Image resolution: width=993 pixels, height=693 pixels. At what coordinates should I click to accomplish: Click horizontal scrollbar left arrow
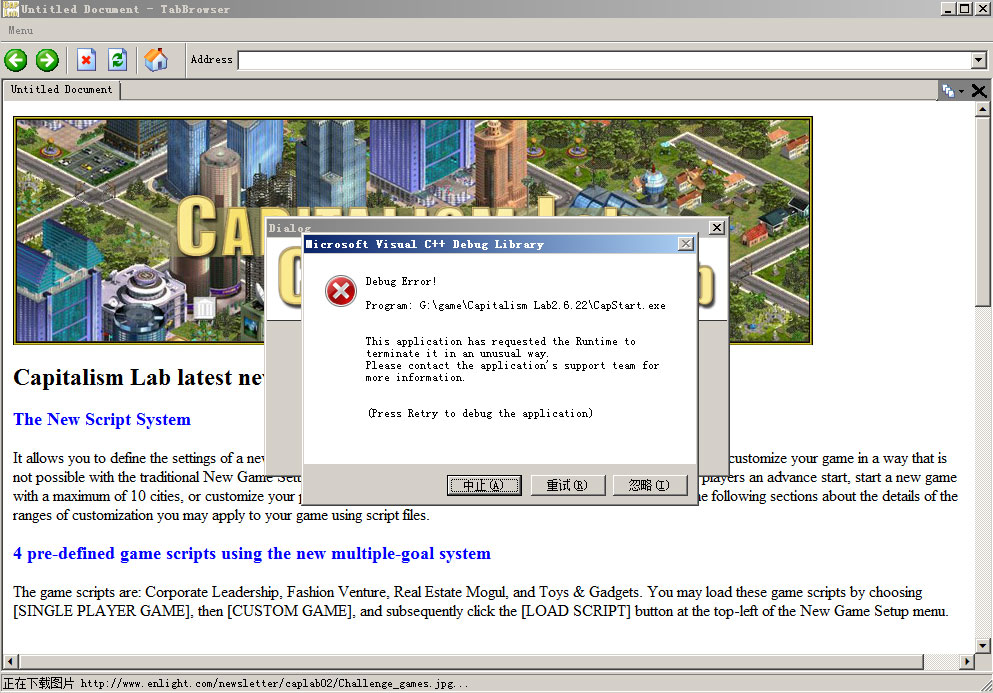click(10, 662)
